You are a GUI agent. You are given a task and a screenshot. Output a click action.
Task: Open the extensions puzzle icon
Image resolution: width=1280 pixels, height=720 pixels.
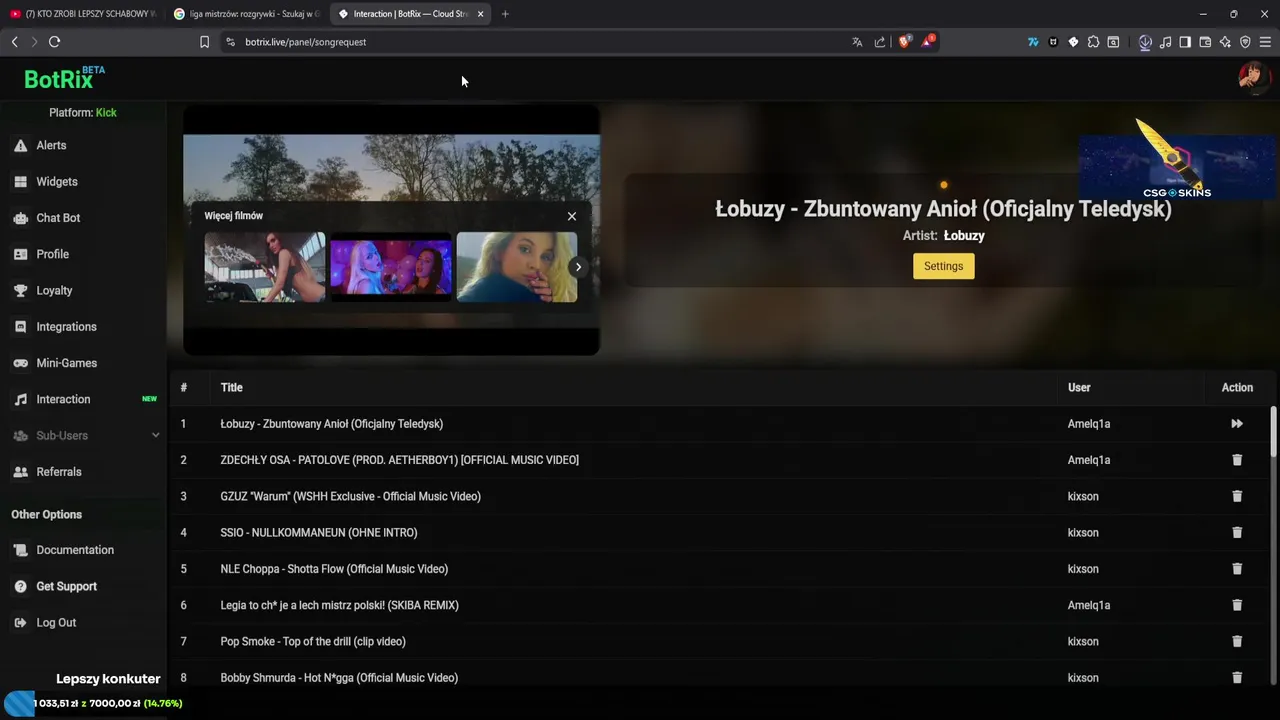pyautogui.click(x=1093, y=42)
